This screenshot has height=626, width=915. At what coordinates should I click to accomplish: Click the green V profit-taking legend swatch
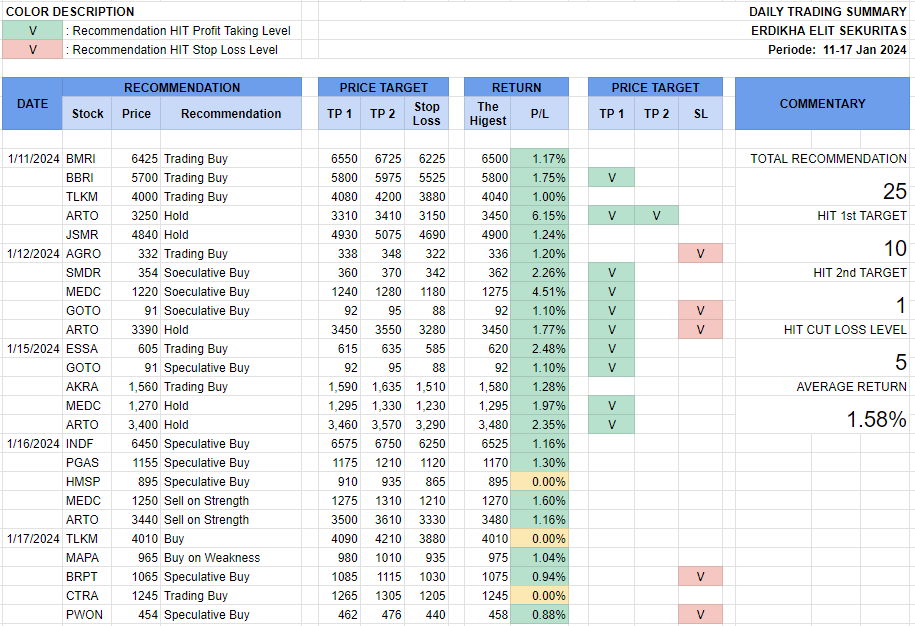32,31
